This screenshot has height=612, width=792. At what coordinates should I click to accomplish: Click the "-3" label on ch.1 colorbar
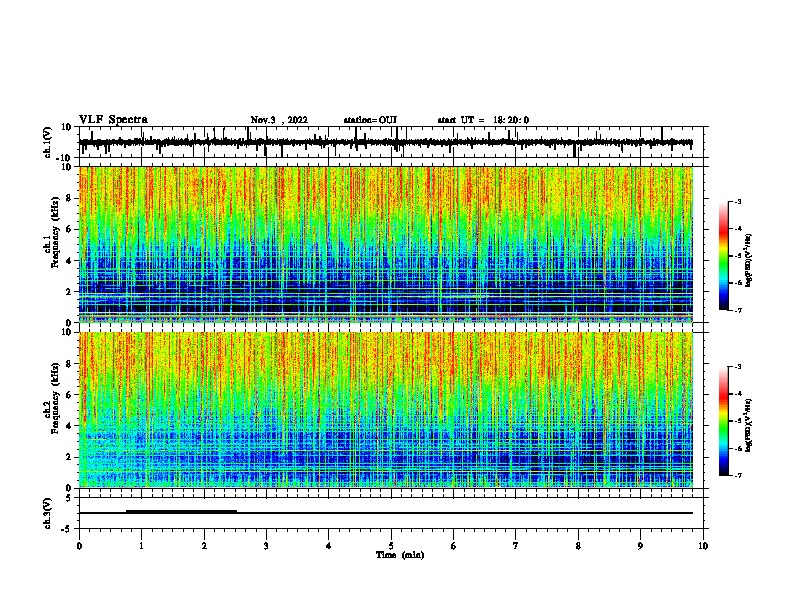click(737, 201)
